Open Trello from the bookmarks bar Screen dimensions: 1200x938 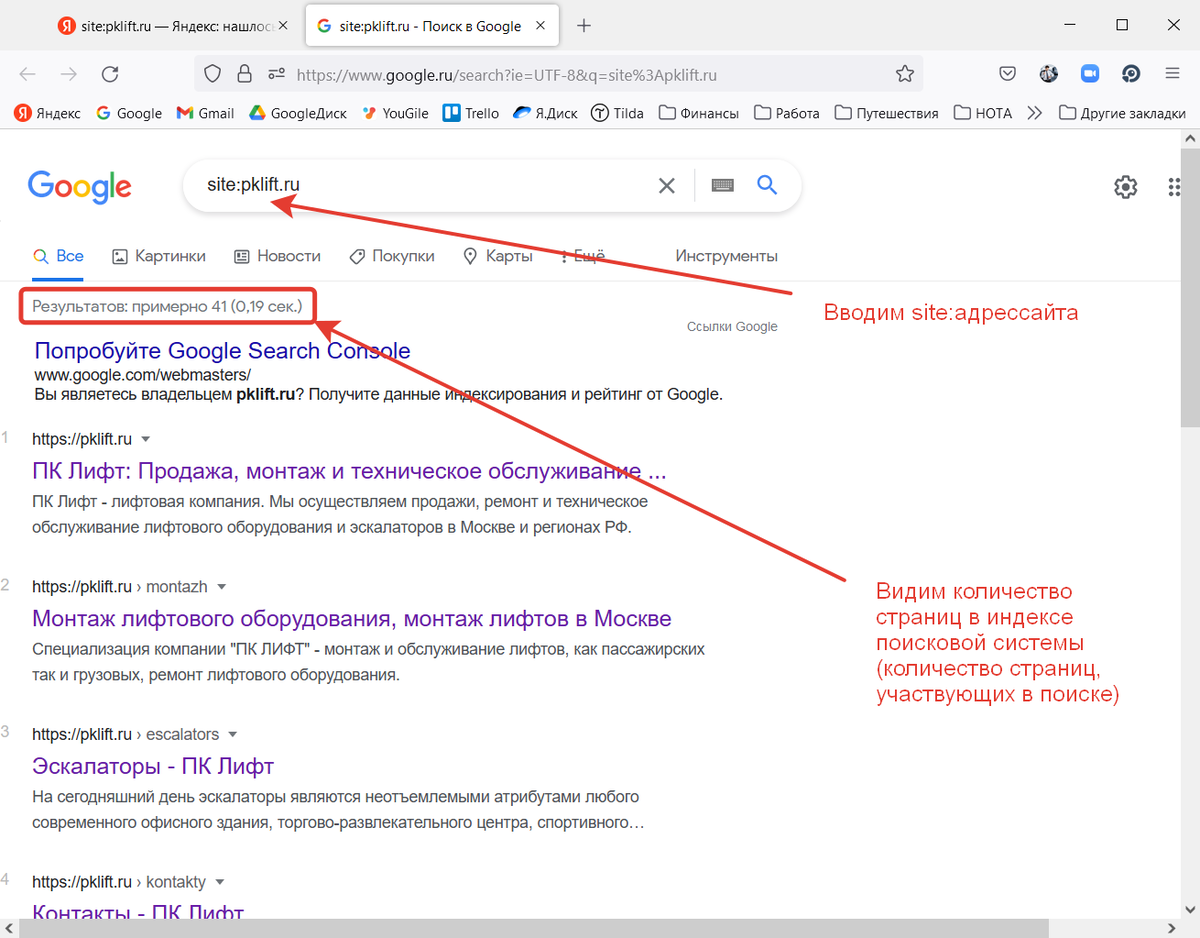(470, 113)
